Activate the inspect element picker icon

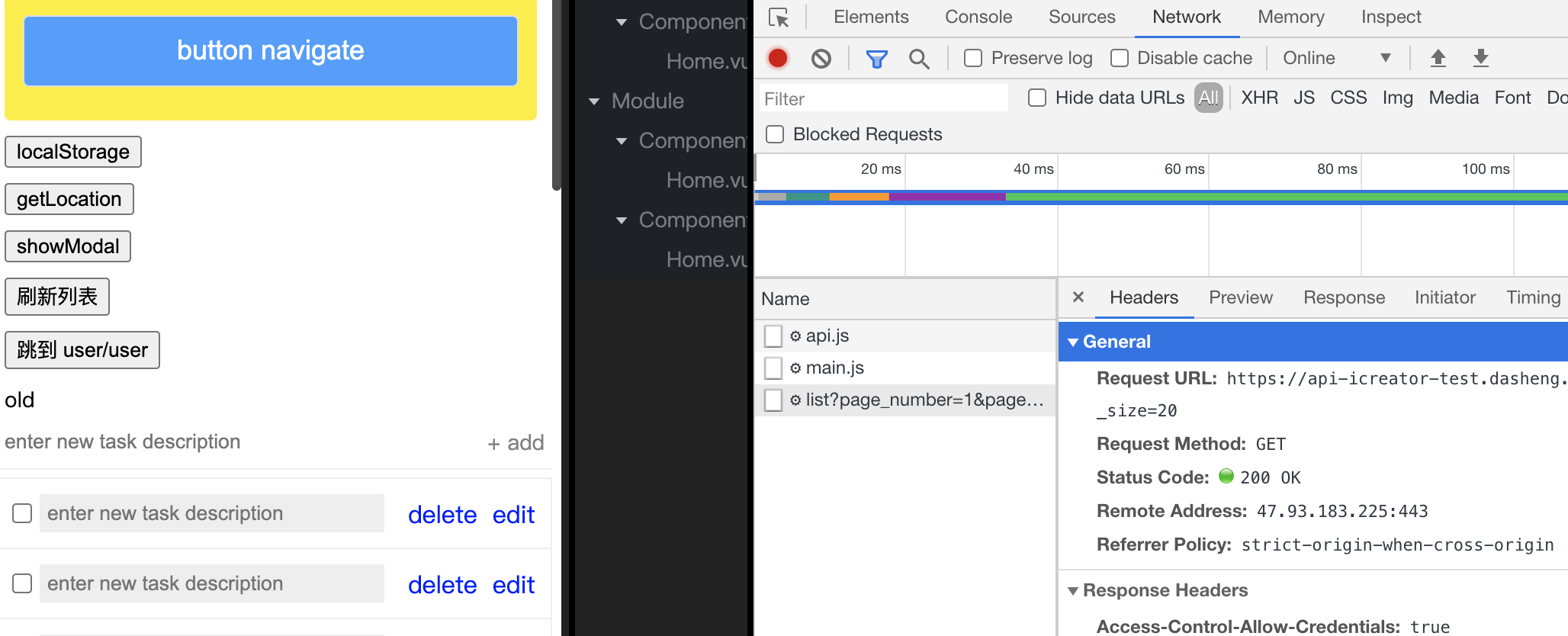(779, 17)
